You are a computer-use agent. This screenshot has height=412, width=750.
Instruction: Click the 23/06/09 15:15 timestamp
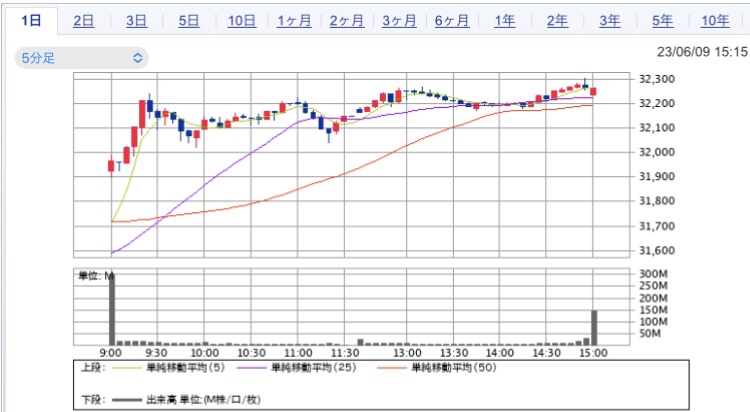702,52
